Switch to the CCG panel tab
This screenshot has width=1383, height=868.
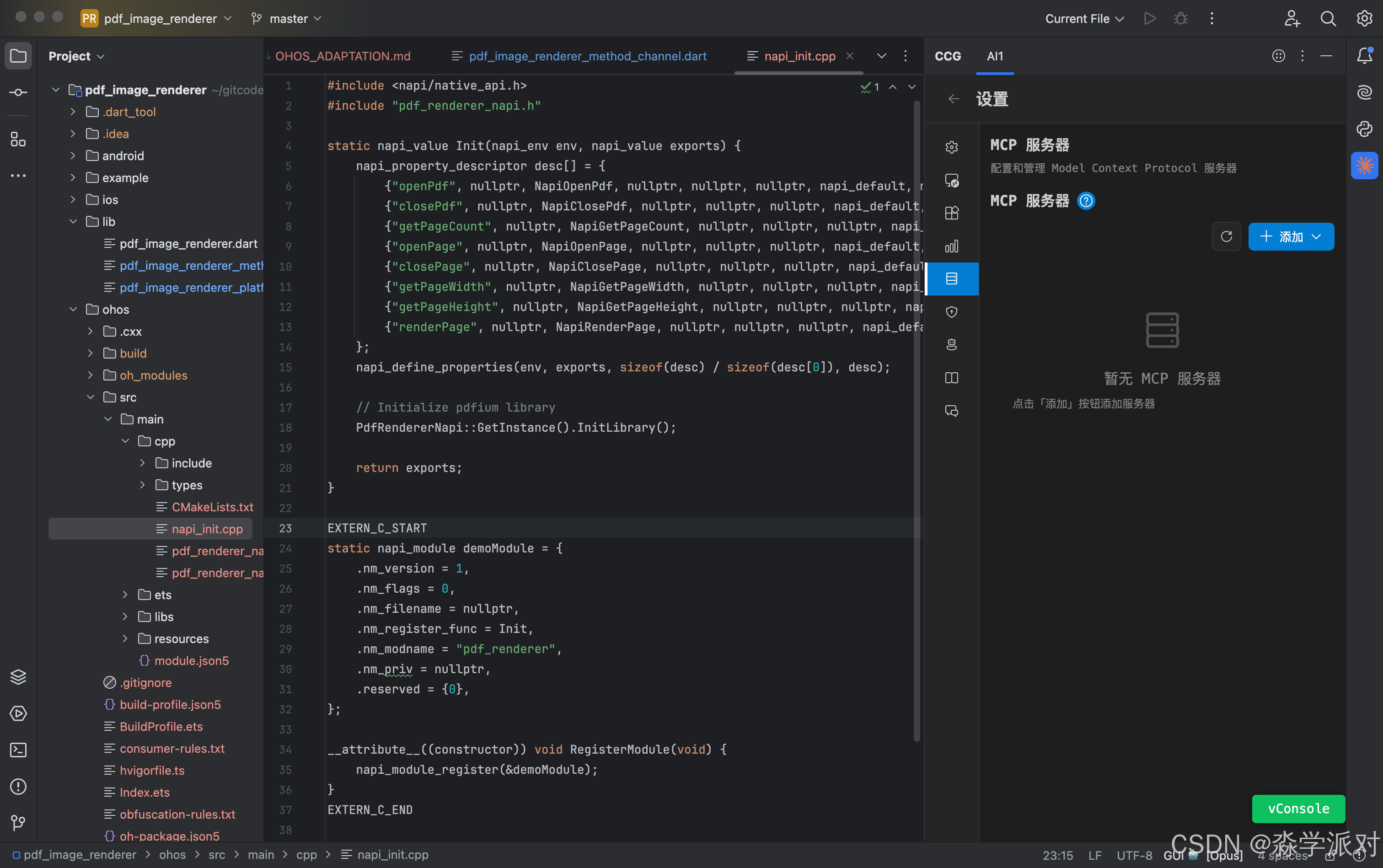coord(947,56)
